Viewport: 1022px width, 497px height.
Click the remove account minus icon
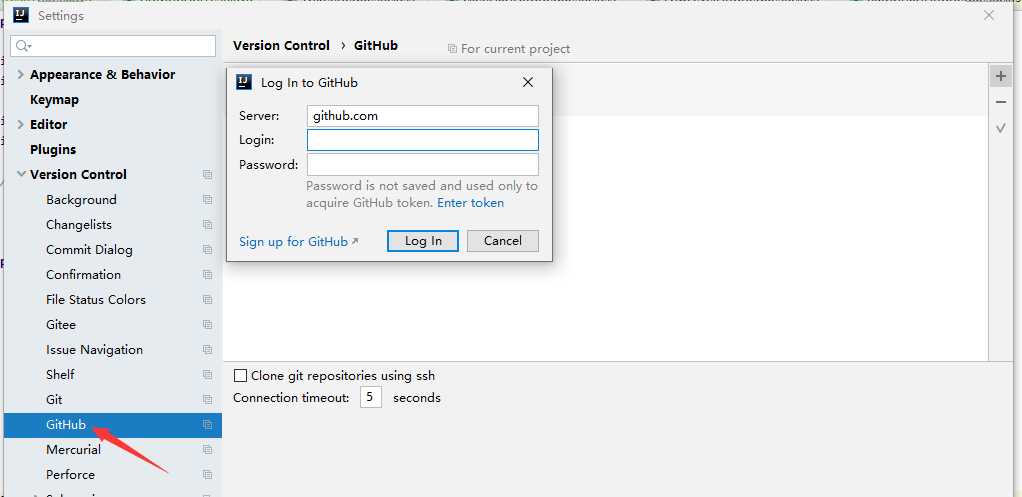coord(1000,102)
